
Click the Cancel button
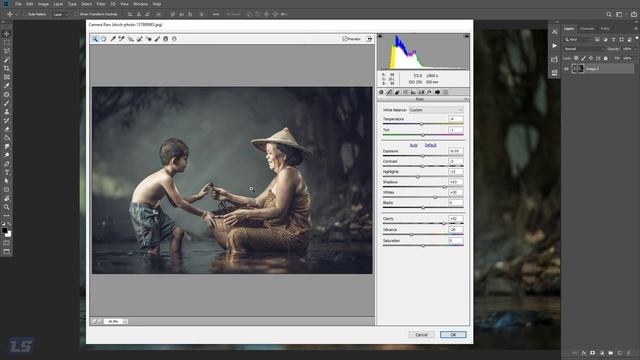tap(421, 335)
